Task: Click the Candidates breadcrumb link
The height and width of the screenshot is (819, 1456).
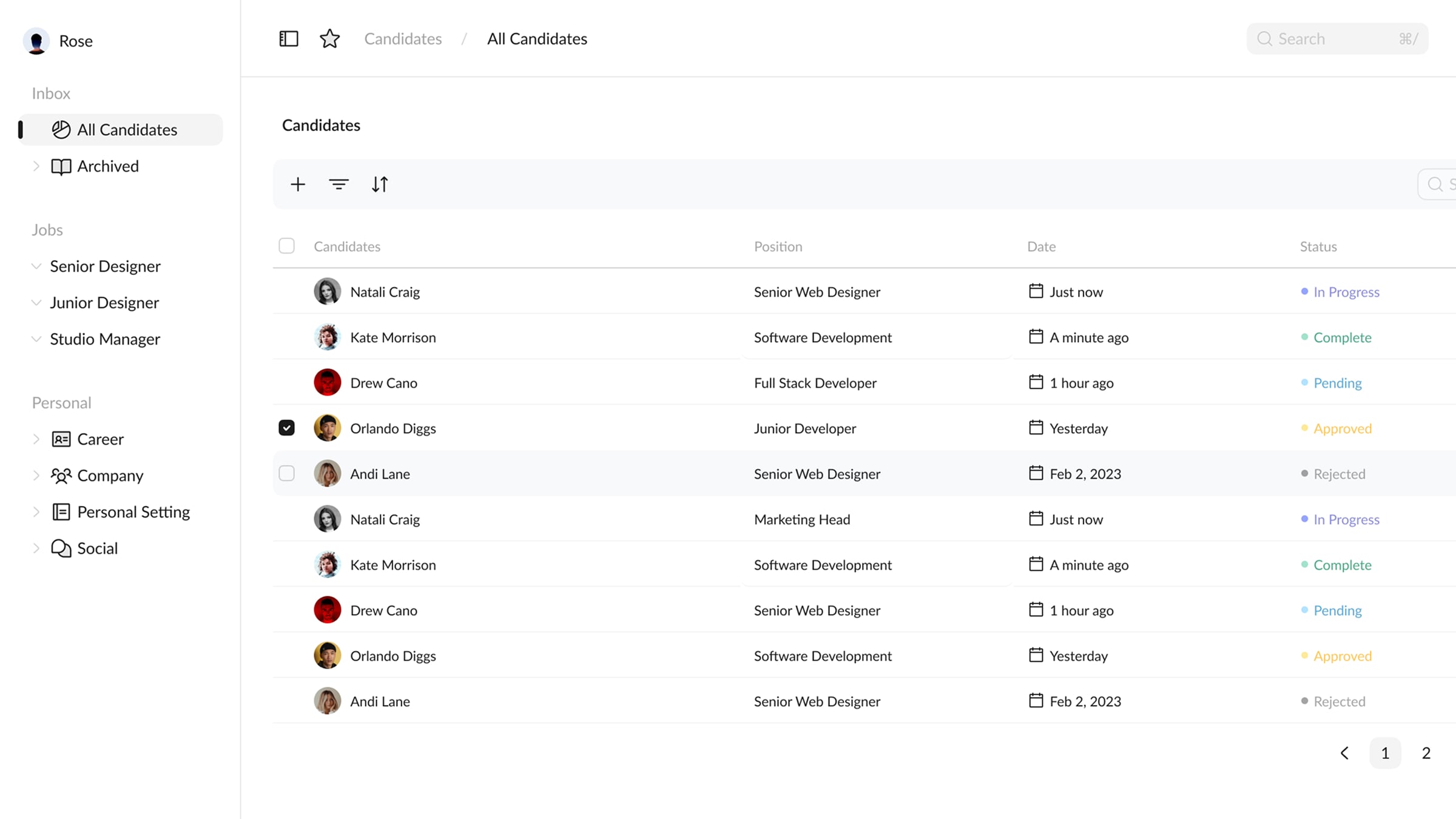Action: (403, 39)
